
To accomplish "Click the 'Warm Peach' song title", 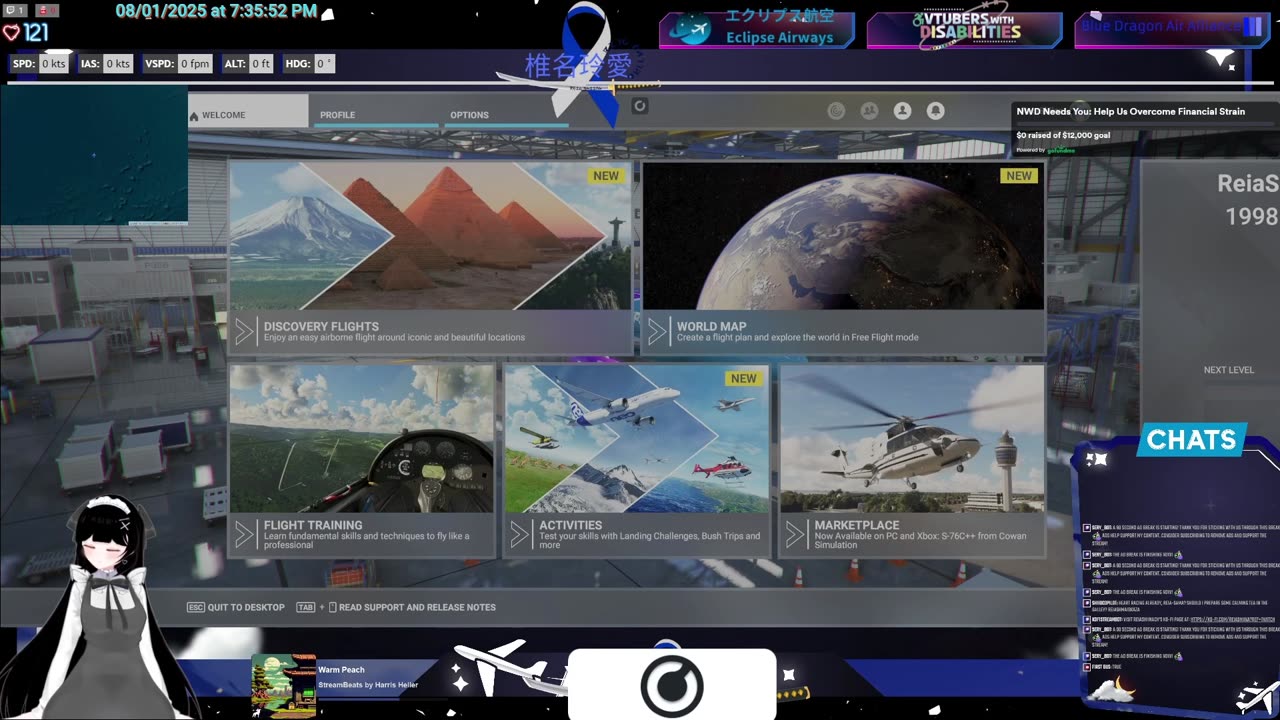I will coord(341,670).
